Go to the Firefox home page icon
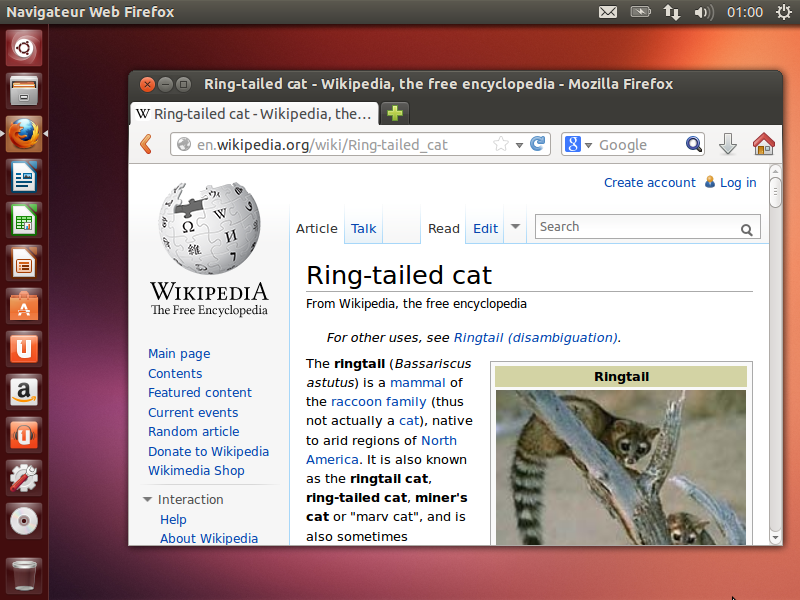Image resolution: width=800 pixels, height=600 pixels. click(x=763, y=144)
